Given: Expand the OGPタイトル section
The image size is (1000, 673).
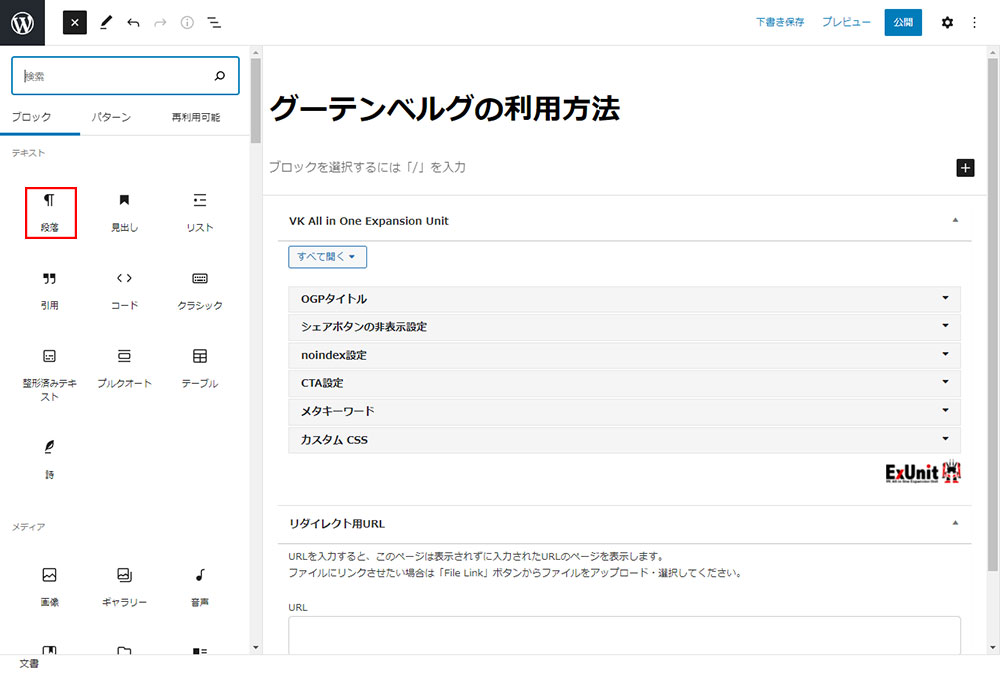Looking at the screenshot, I should coord(624,299).
